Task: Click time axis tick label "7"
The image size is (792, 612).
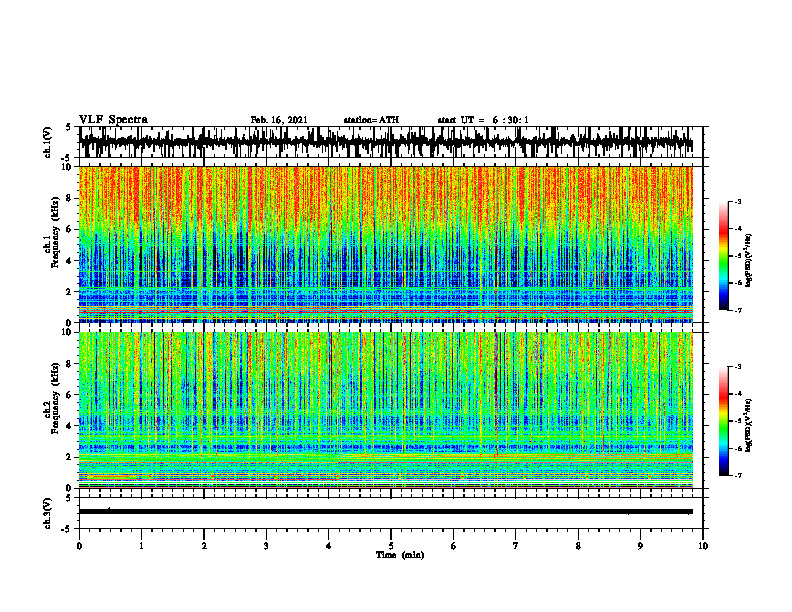Action: 516,546
